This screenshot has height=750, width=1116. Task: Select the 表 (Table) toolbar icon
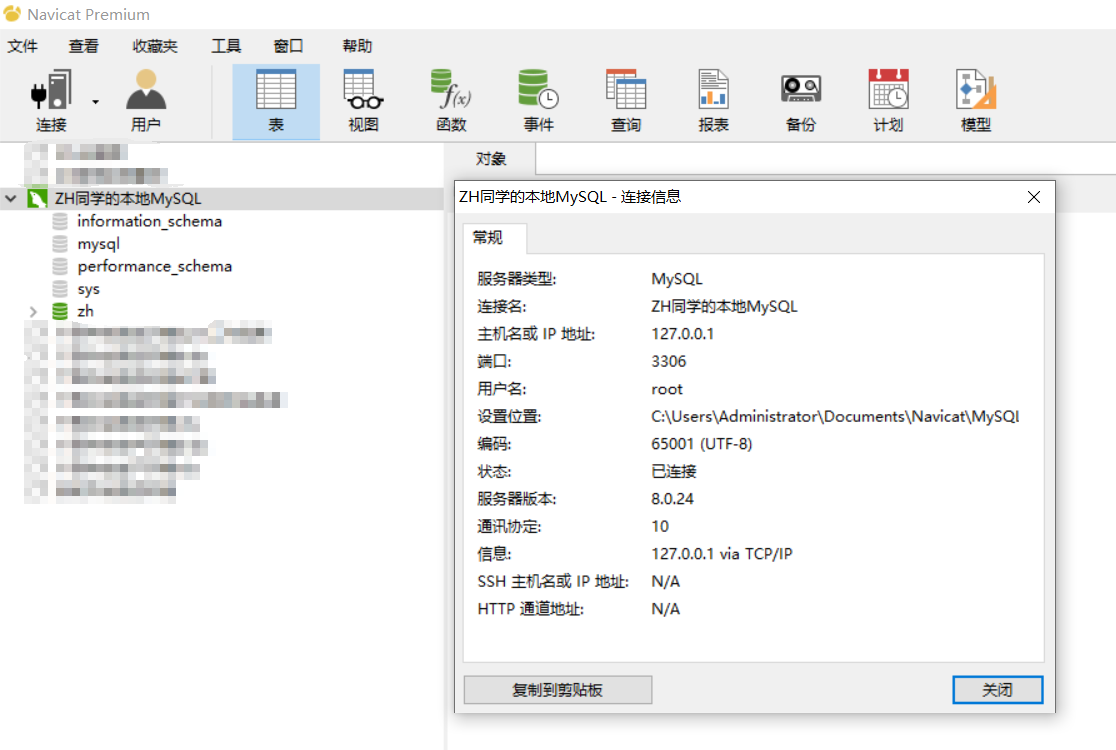click(276, 100)
